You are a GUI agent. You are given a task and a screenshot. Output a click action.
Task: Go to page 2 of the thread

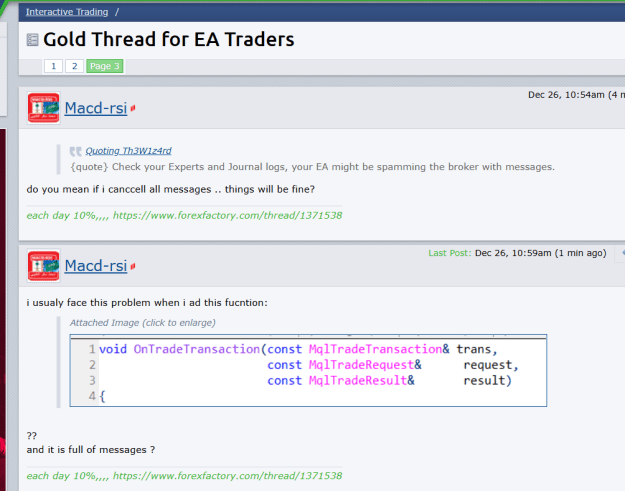click(x=75, y=66)
